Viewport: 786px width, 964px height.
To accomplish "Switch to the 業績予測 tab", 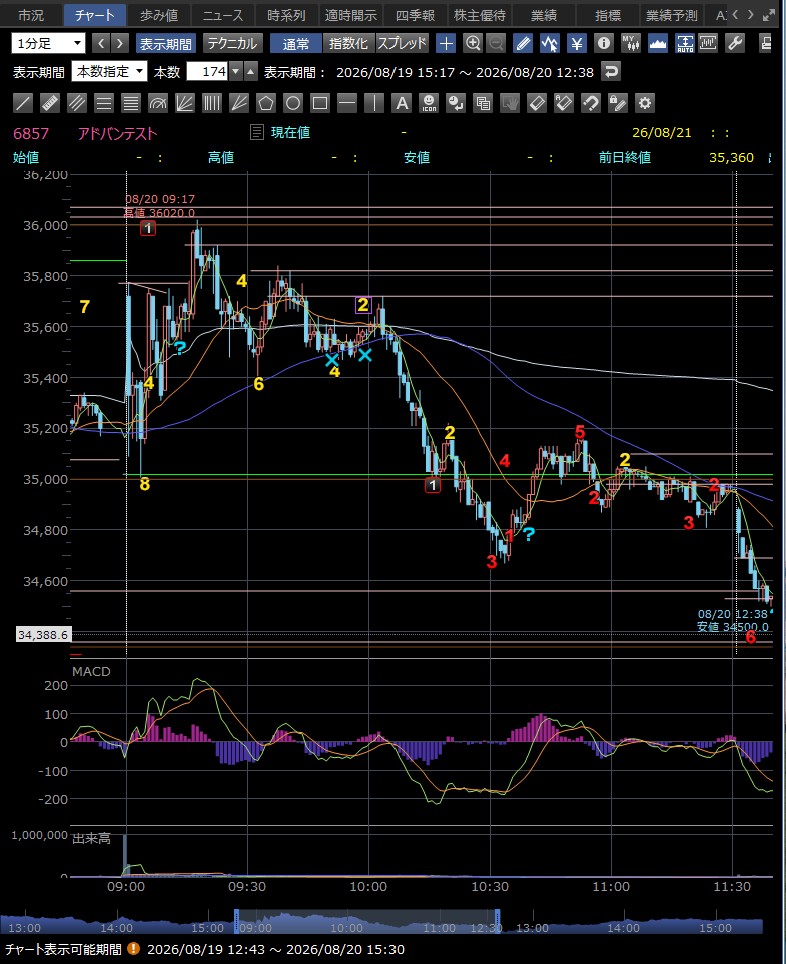I will pyautogui.click(x=671, y=15).
